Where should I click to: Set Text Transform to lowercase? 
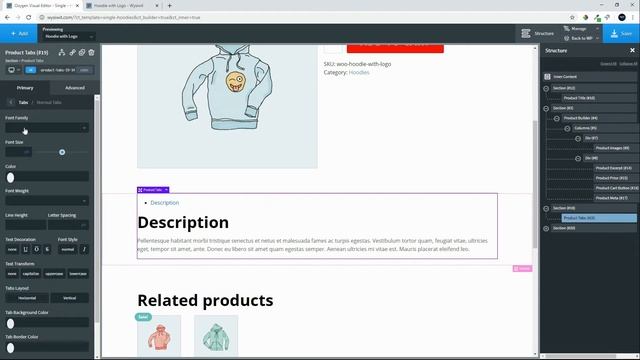[x=78, y=273]
